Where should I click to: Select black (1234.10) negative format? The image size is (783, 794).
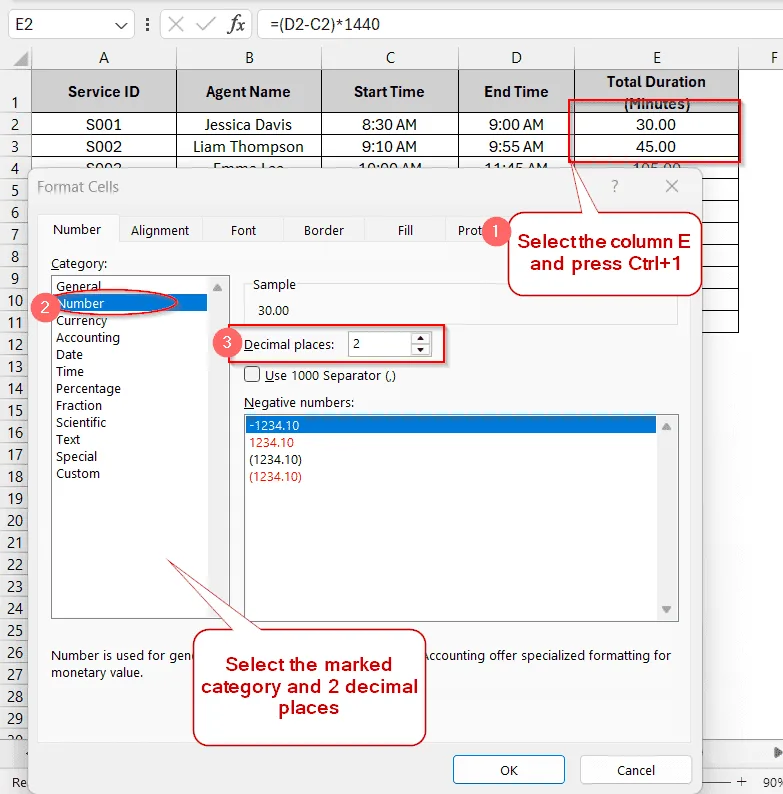pos(450,459)
